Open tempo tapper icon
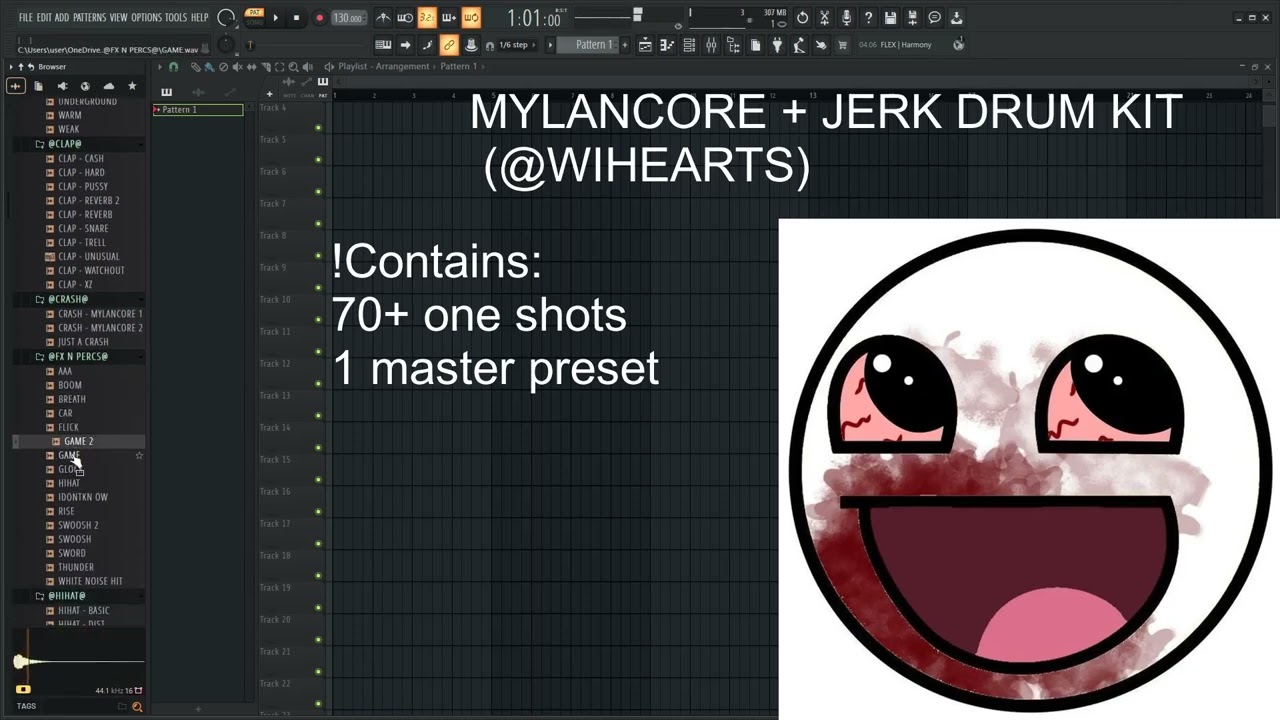This screenshot has width=1280, height=720. coord(799,45)
